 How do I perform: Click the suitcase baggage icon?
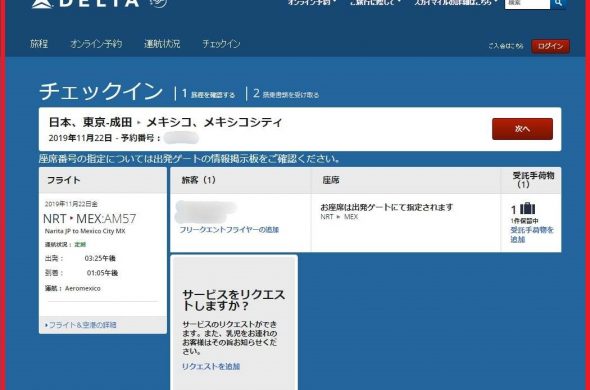click(x=527, y=209)
